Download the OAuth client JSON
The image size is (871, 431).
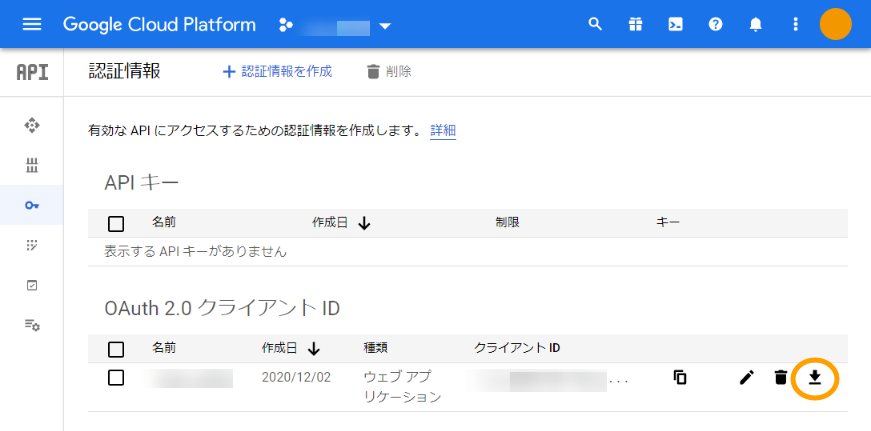[x=814, y=378]
